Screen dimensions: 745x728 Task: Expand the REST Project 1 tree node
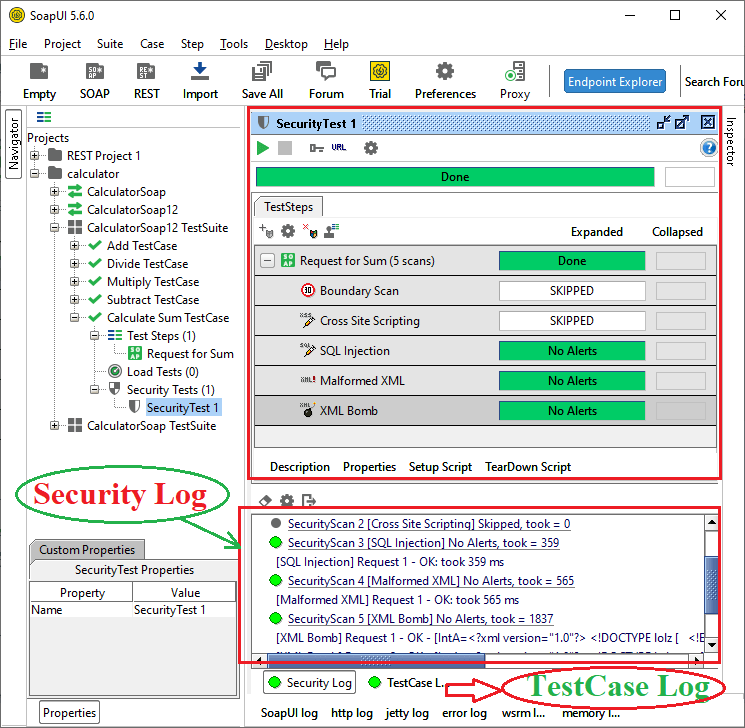pos(35,156)
